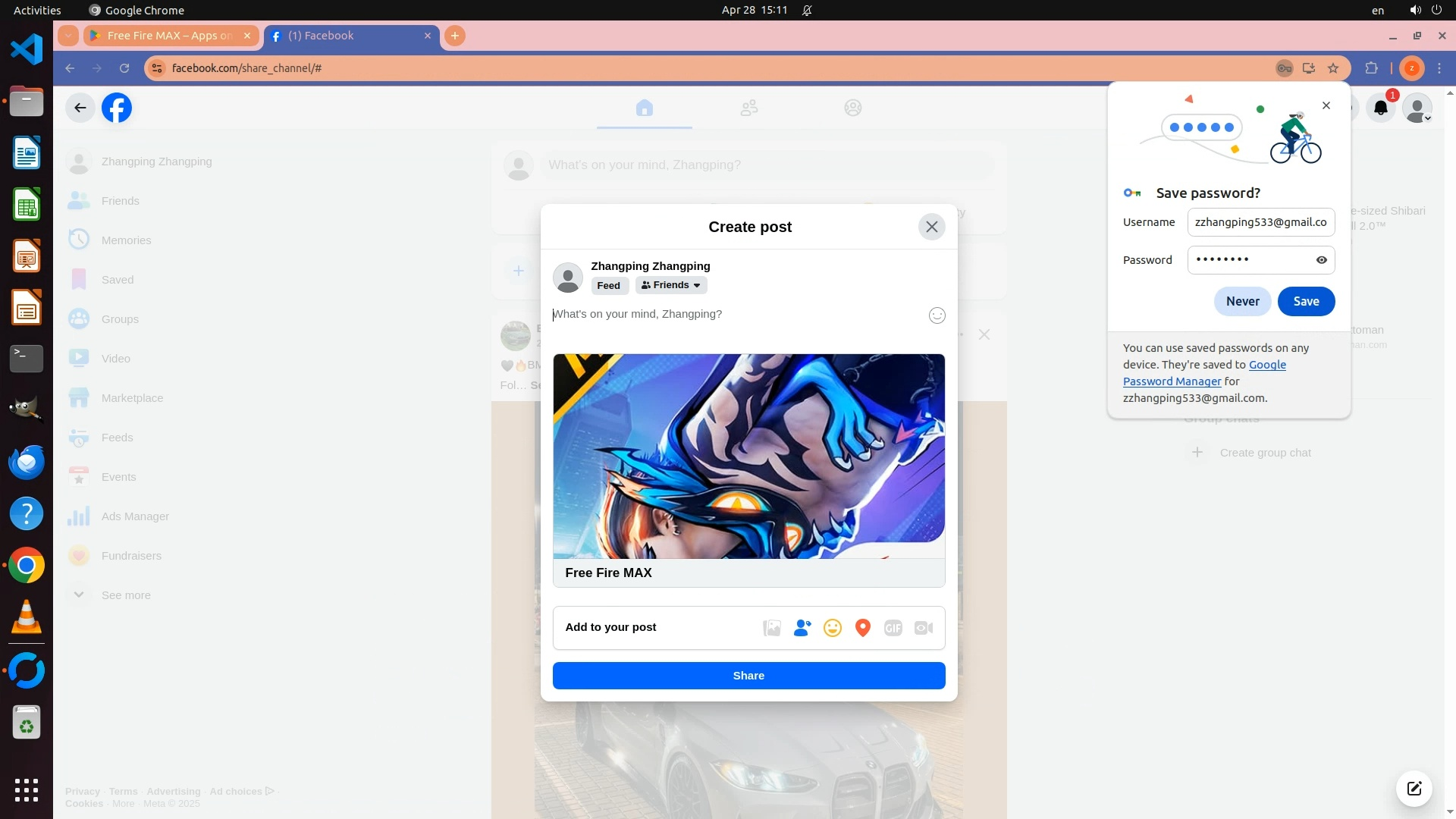Click the photo/video icon in Add to your post

pyautogui.click(x=771, y=628)
